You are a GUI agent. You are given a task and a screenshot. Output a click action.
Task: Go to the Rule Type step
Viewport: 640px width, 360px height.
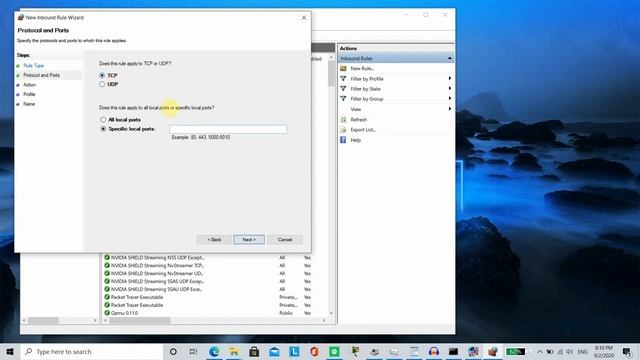(x=33, y=65)
